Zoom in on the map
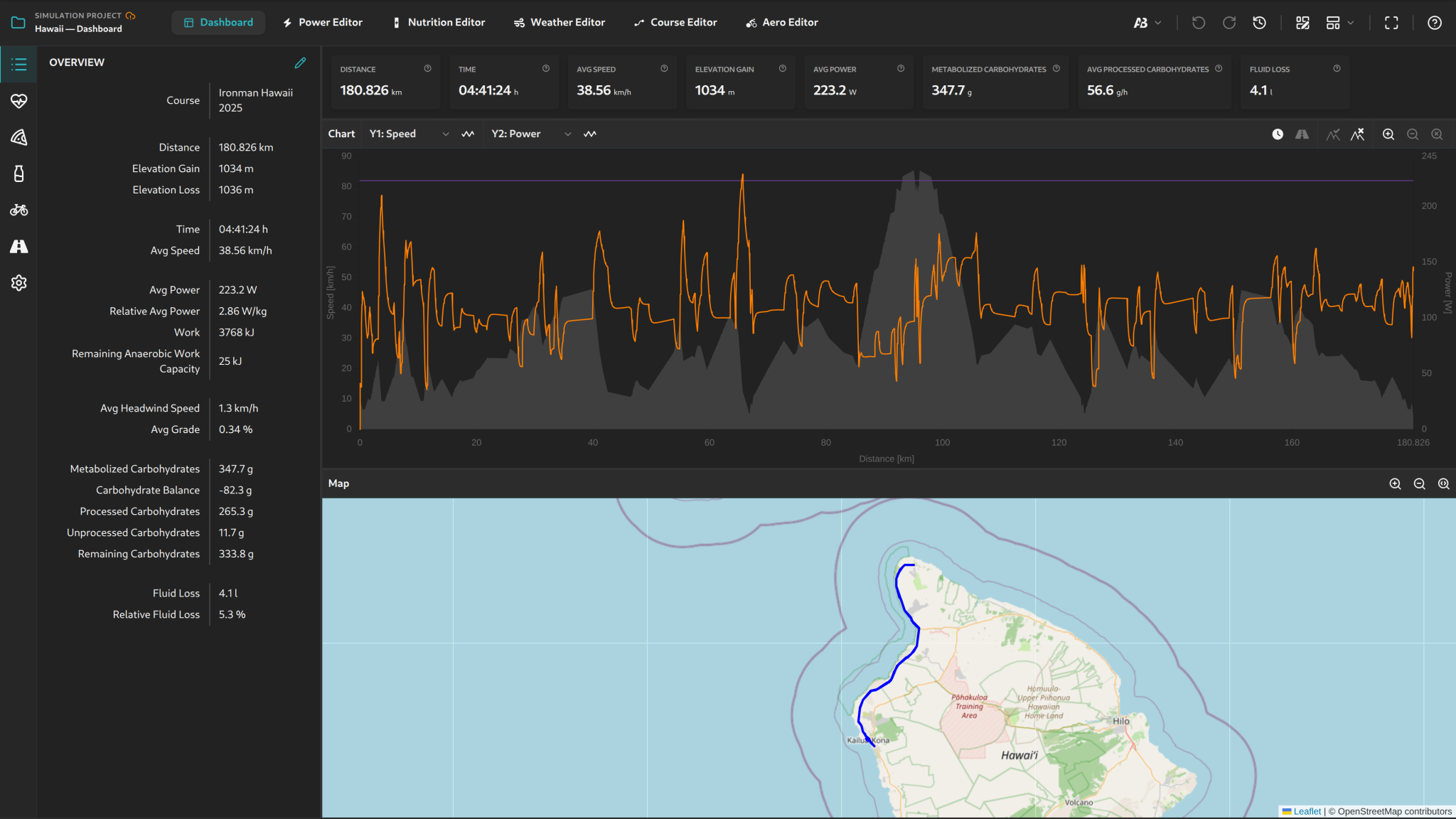 coord(1396,484)
